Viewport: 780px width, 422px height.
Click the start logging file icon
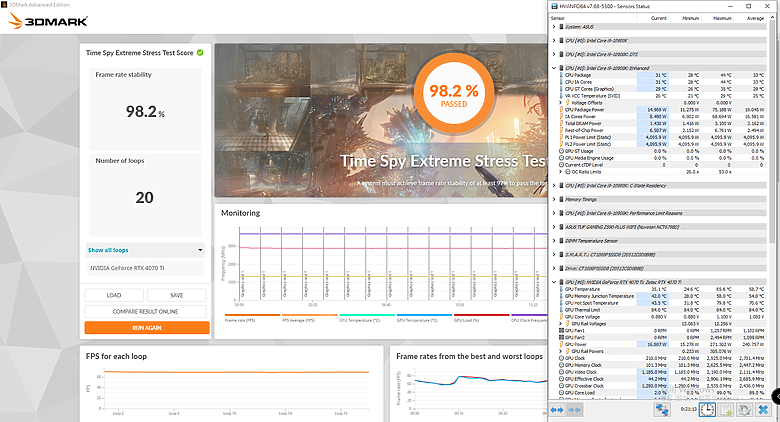(726, 410)
